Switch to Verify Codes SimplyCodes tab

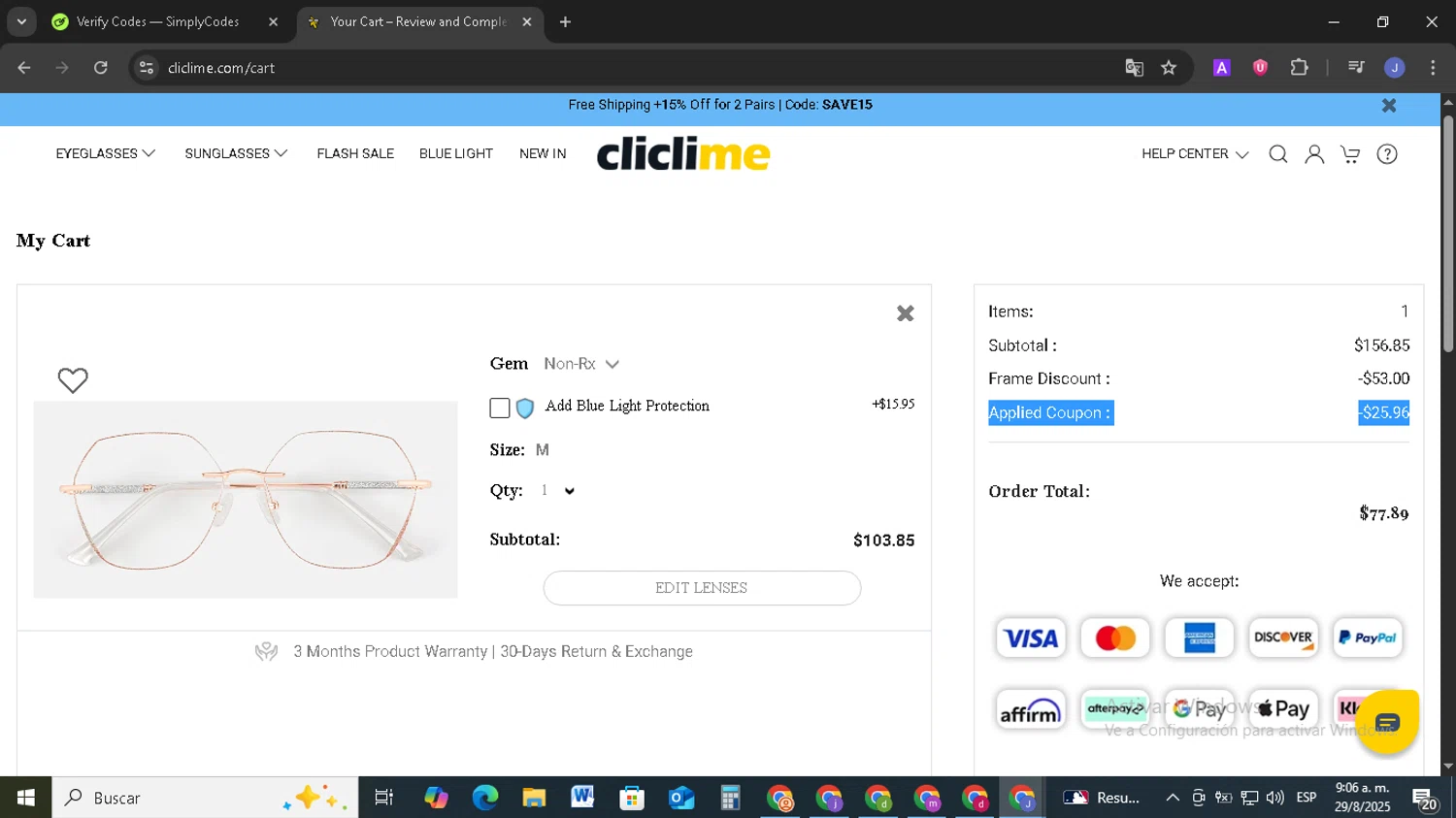click(x=165, y=21)
